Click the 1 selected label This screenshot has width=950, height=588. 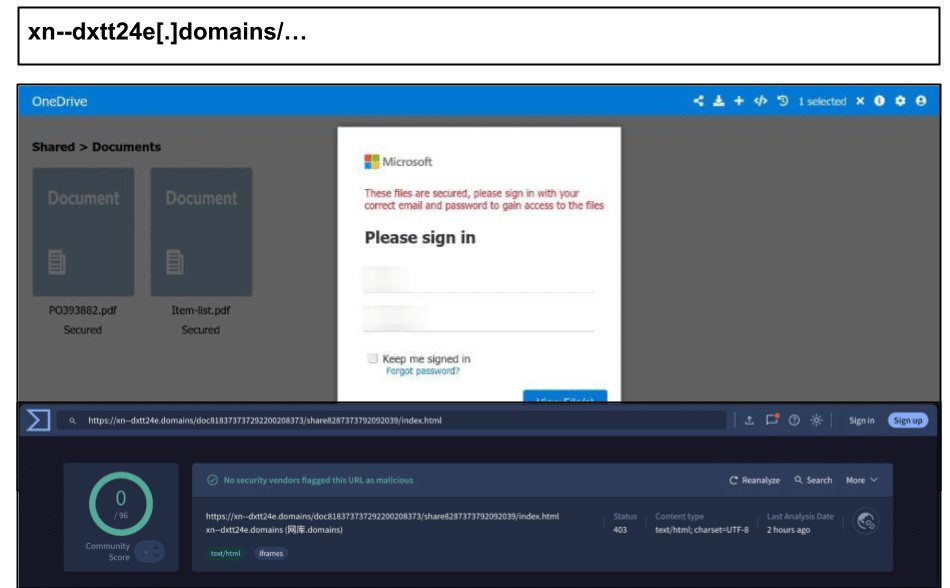[x=822, y=102]
